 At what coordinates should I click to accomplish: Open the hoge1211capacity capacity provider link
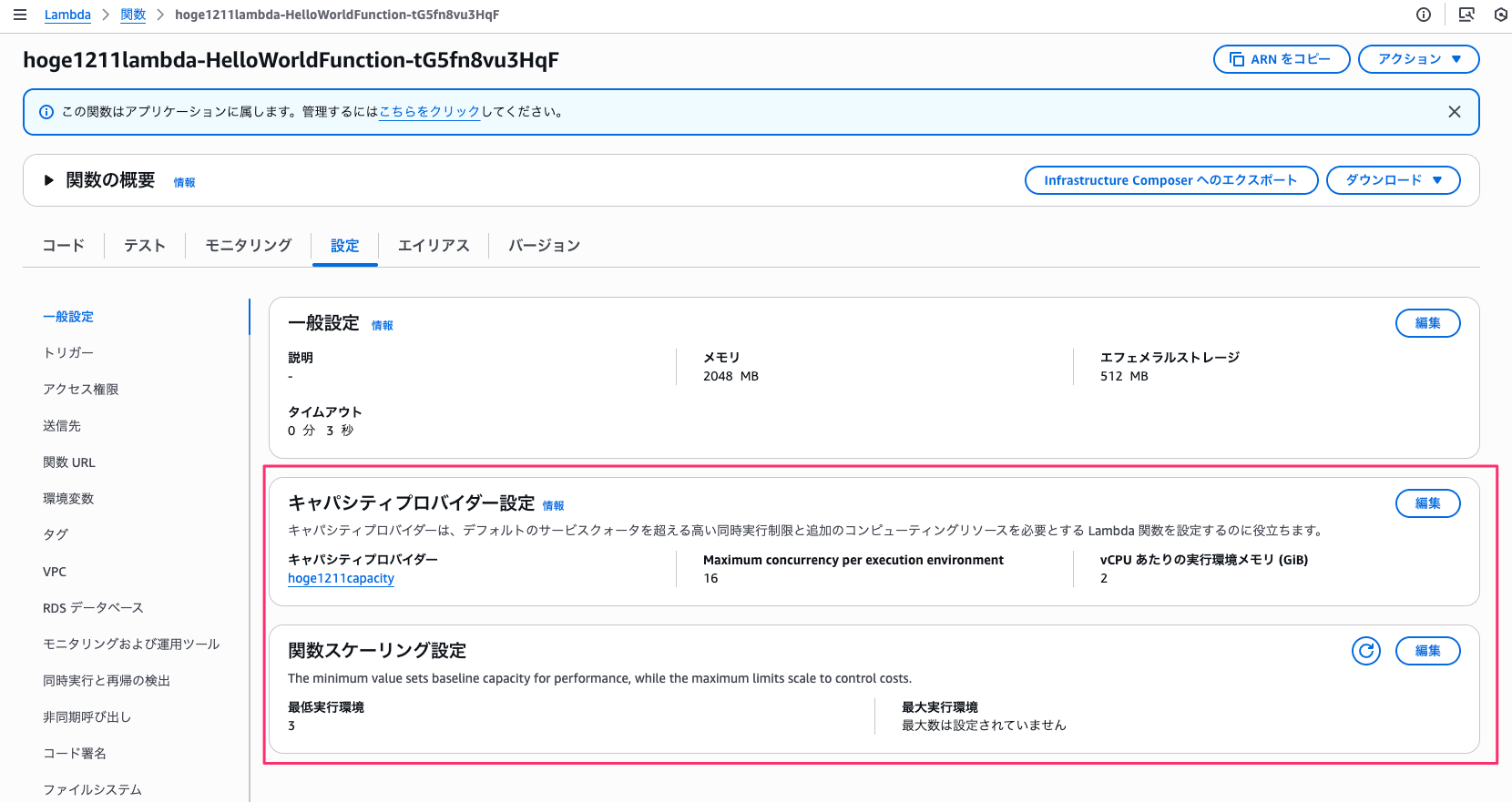(x=341, y=579)
